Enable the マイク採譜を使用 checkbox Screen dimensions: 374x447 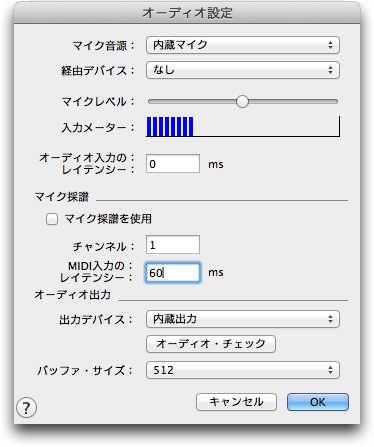[52, 219]
